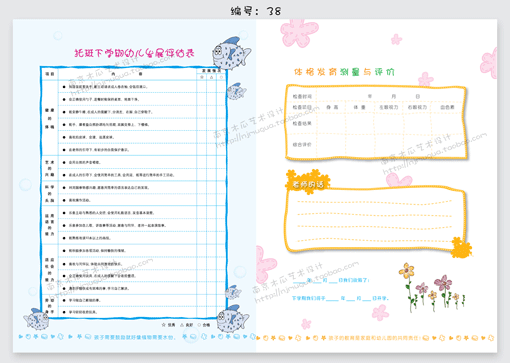
Task: Click the '发展情况' header in the evaluation table
Action: tap(211, 71)
